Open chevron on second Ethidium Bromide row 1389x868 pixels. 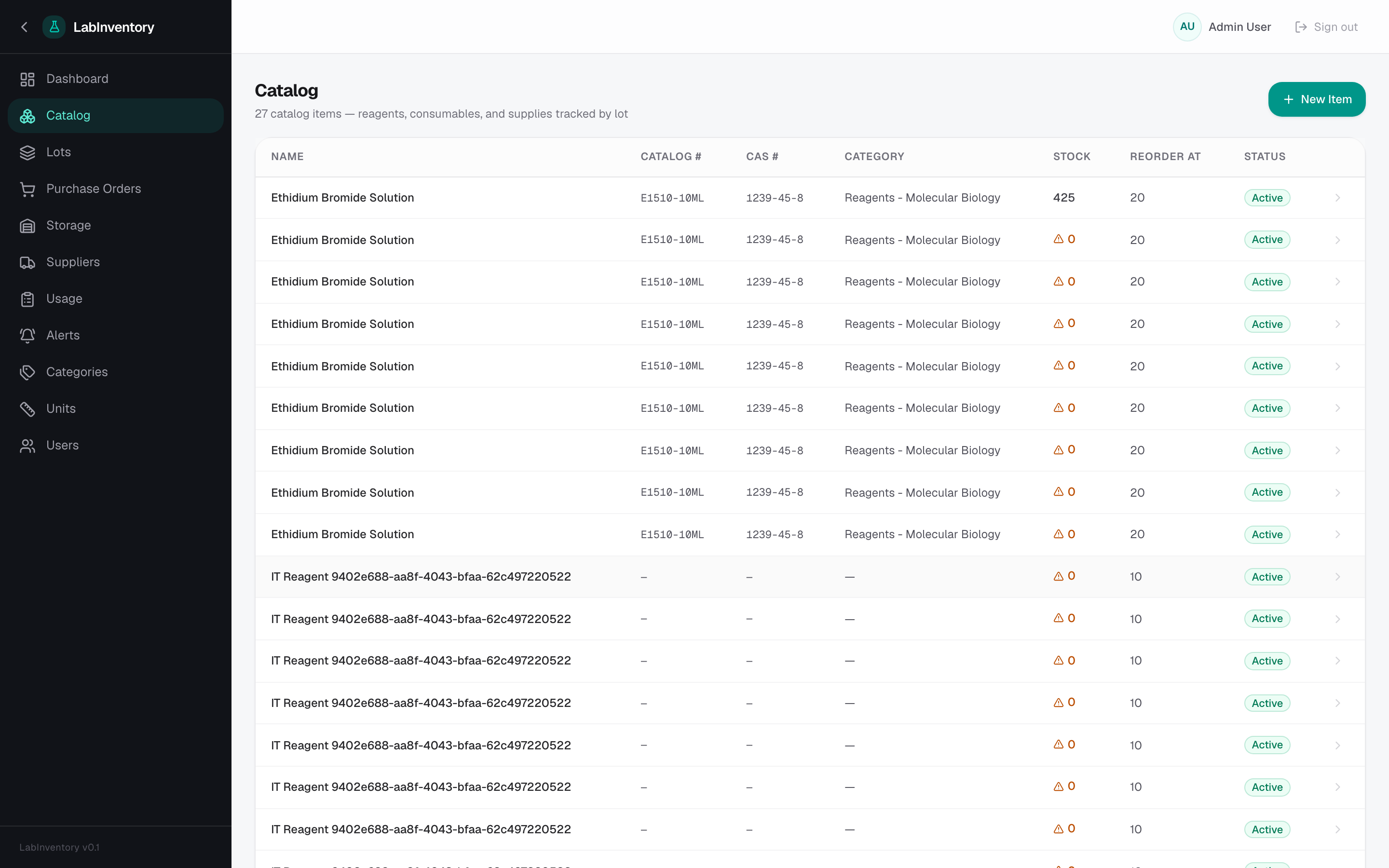1337,240
